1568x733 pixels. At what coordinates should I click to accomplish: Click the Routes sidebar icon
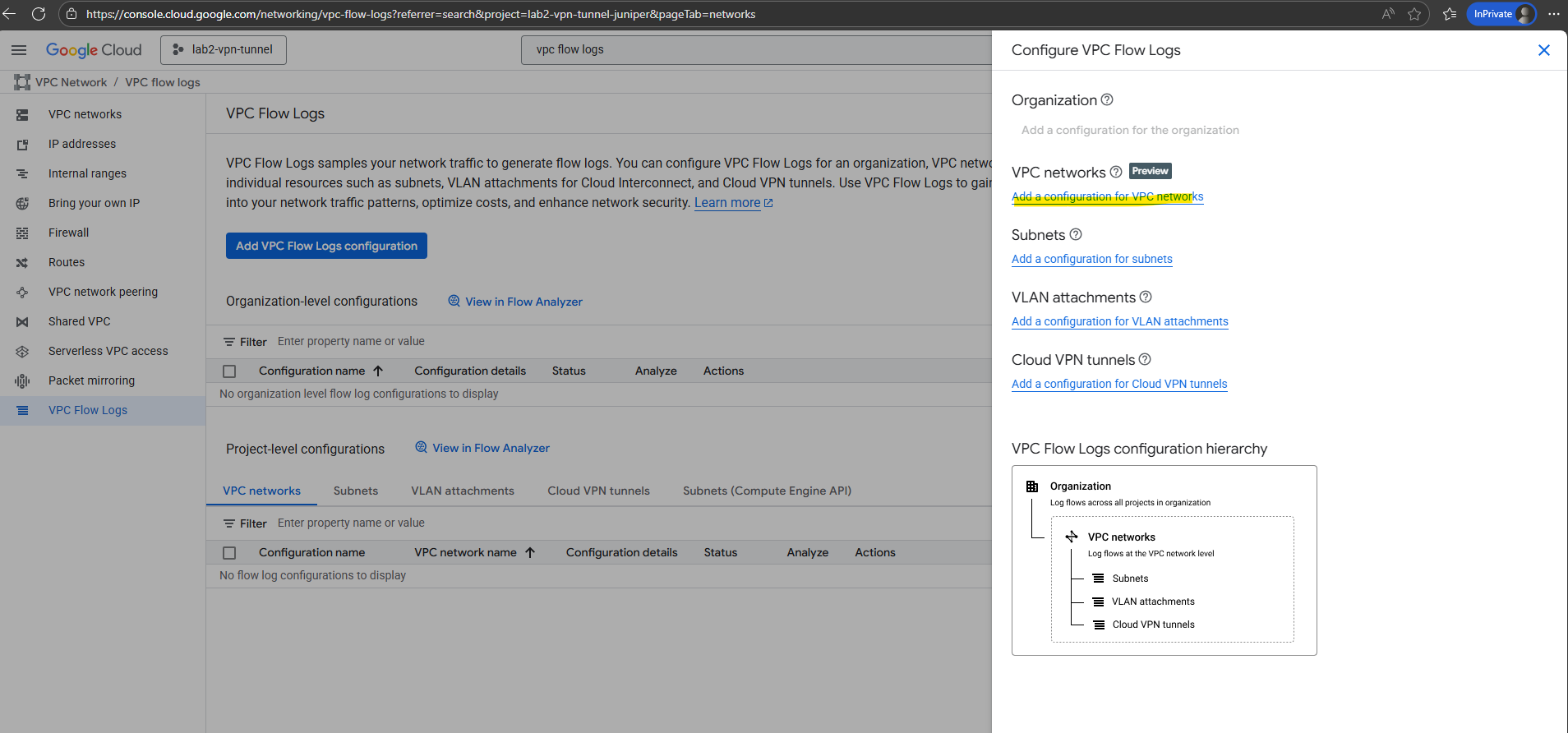tap(22, 263)
